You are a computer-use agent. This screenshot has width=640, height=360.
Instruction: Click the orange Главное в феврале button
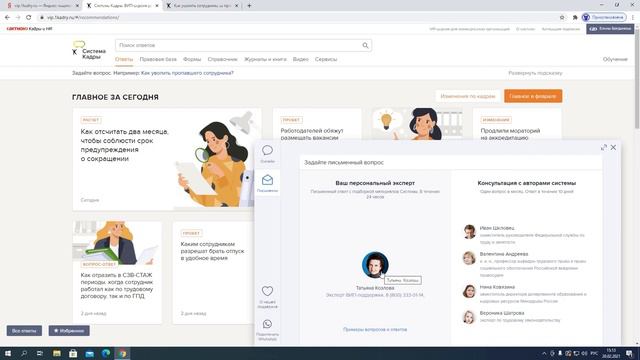tap(533, 96)
